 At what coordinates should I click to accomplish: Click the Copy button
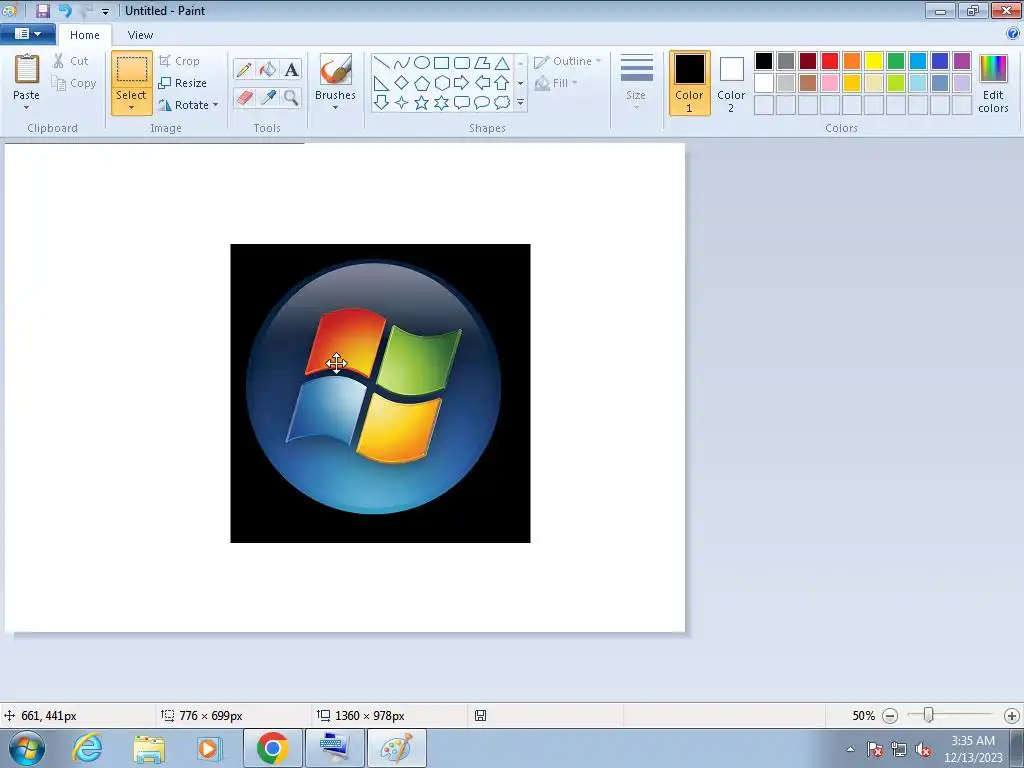[x=74, y=83]
